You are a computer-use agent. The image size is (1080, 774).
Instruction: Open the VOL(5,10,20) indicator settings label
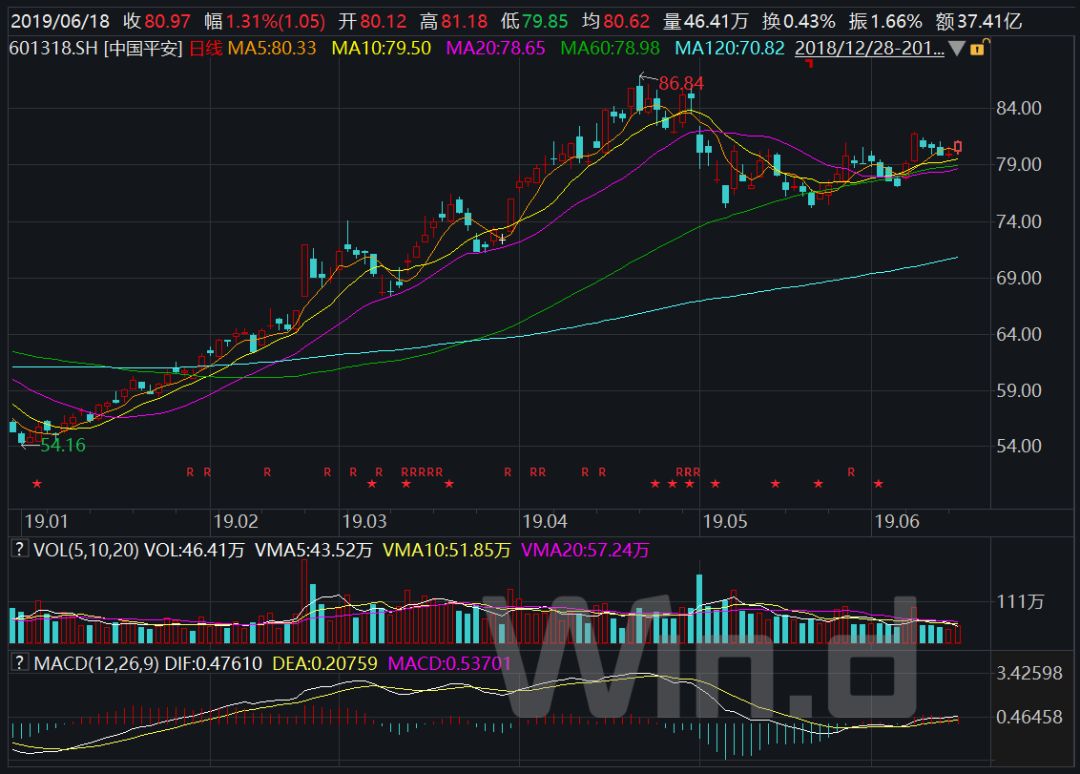pos(86,550)
